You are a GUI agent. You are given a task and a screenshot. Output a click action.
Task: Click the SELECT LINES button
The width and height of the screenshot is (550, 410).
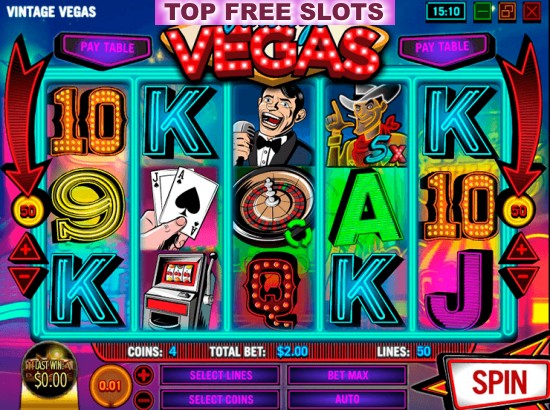pyautogui.click(x=221, y=375)
